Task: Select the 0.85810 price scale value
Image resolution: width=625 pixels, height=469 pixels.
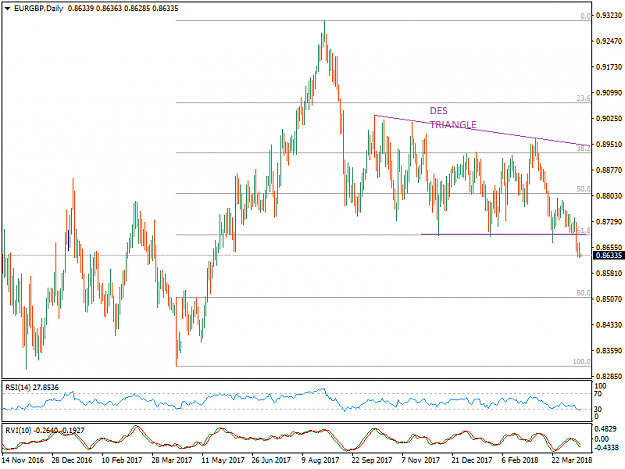Action: [x=609, y=273]
